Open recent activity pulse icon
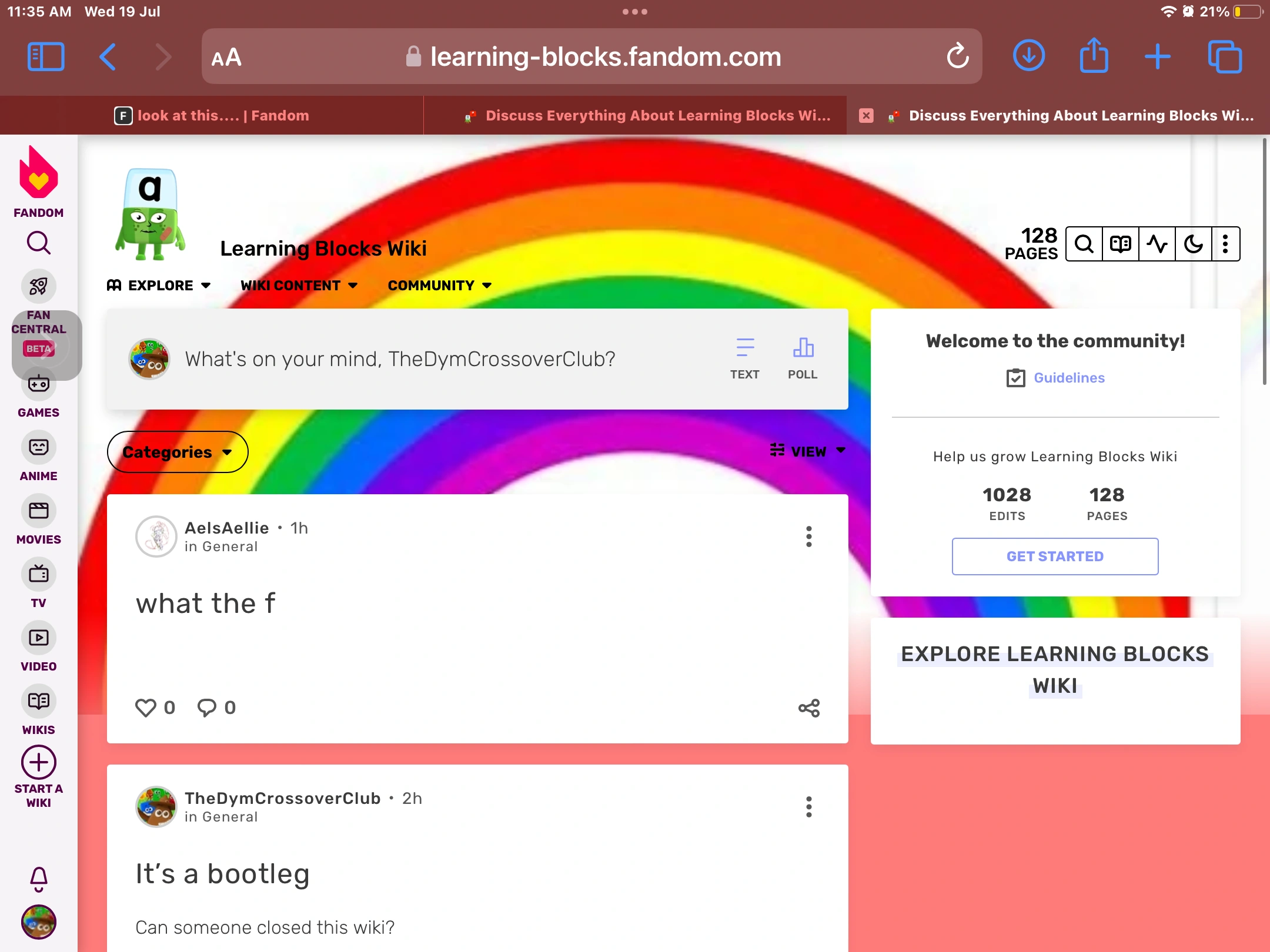The image size is (1270, 952). point(1157,244)
